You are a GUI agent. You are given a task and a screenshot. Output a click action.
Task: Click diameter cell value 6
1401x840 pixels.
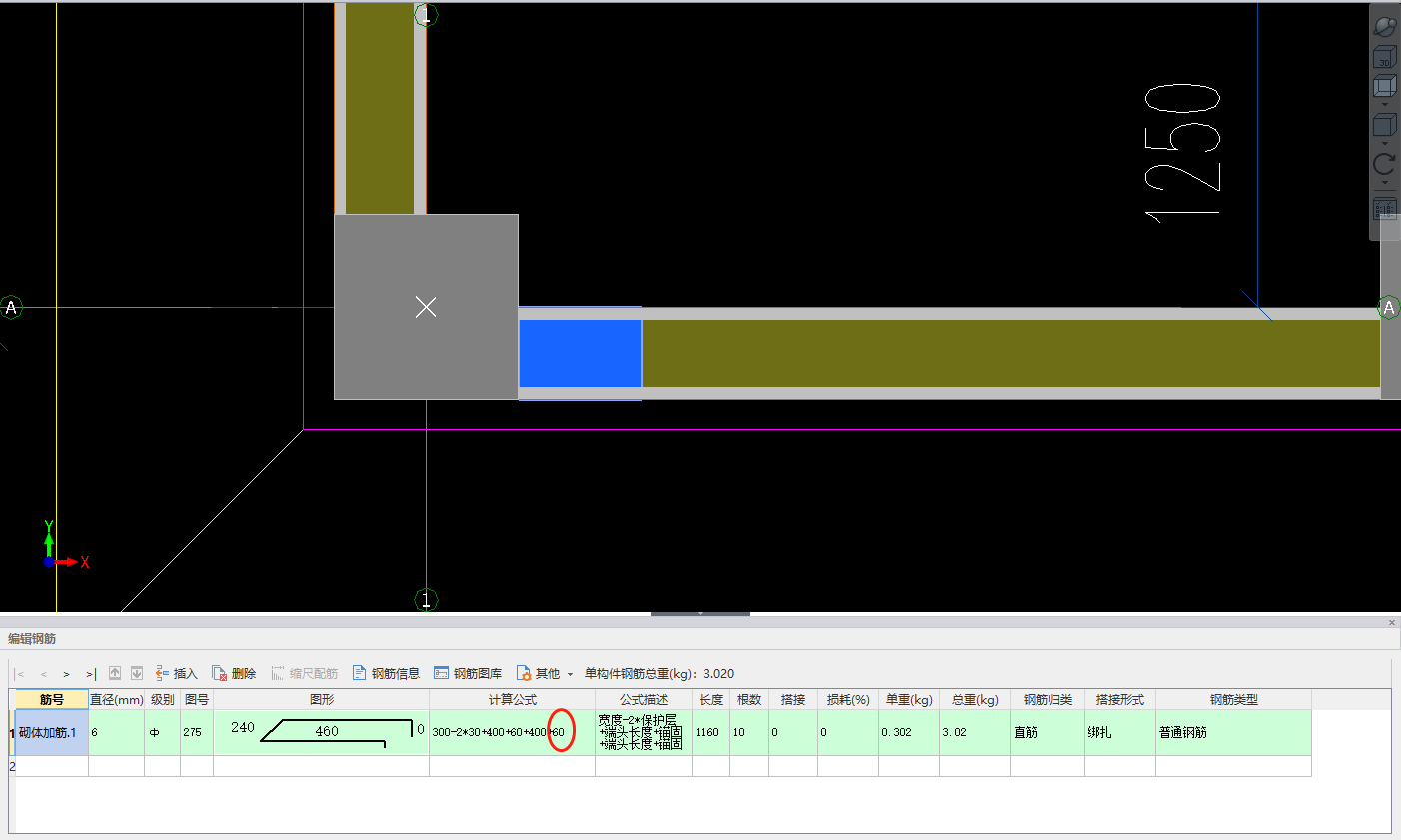[117, 732]
